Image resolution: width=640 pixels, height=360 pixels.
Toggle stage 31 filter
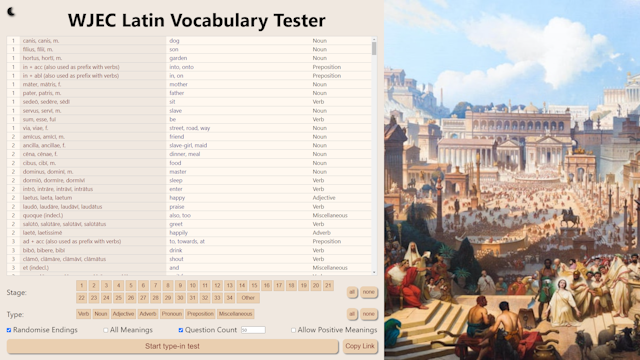coord(192,298)
